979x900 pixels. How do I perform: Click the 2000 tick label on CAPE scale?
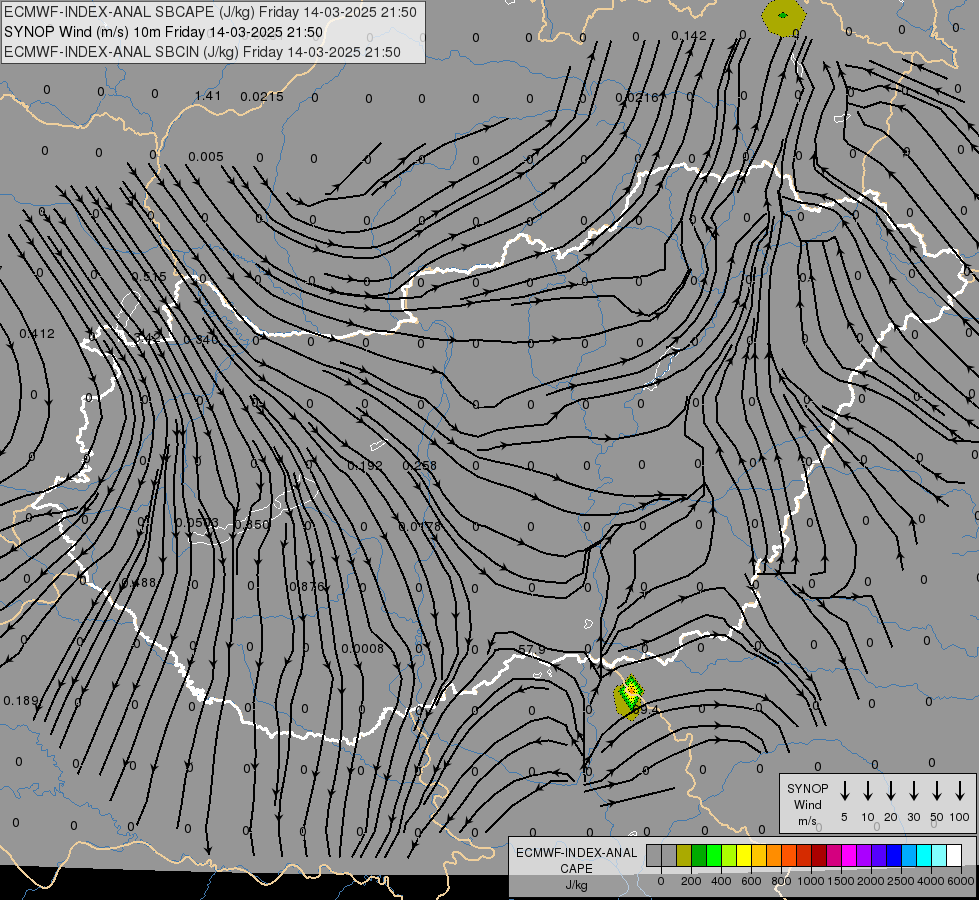point(871,881)
